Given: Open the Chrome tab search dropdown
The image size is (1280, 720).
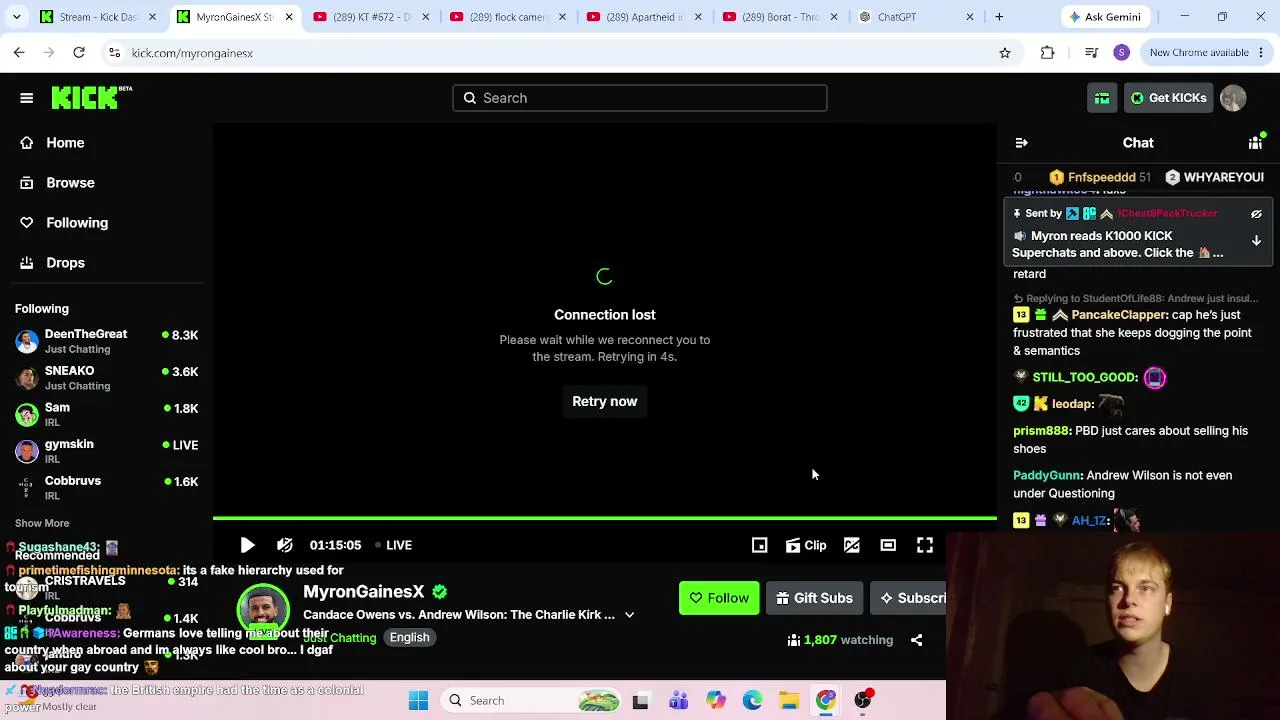Looking at the screenshot, I should (x=16, y=17).
